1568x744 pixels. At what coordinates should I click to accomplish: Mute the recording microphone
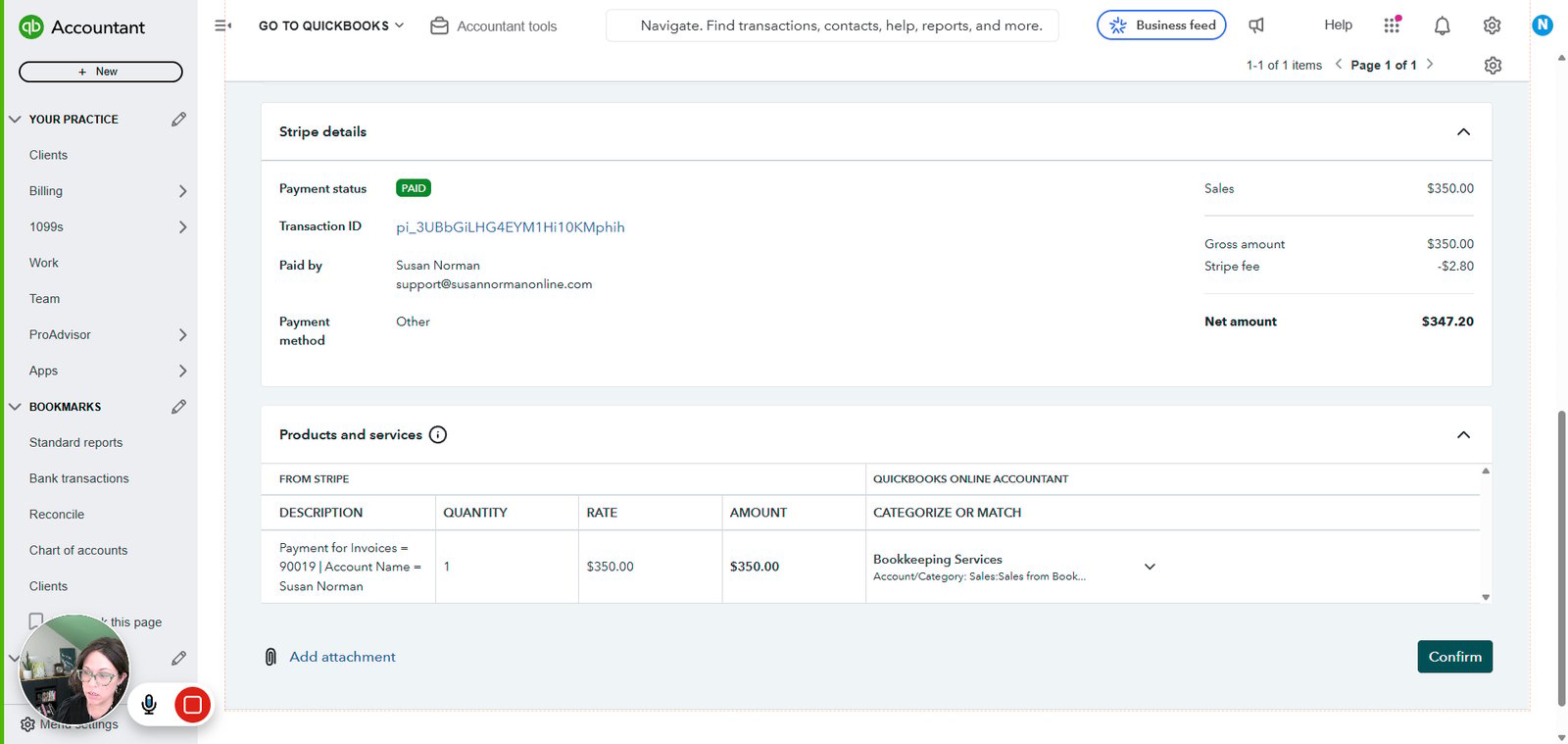coord(149,704)
